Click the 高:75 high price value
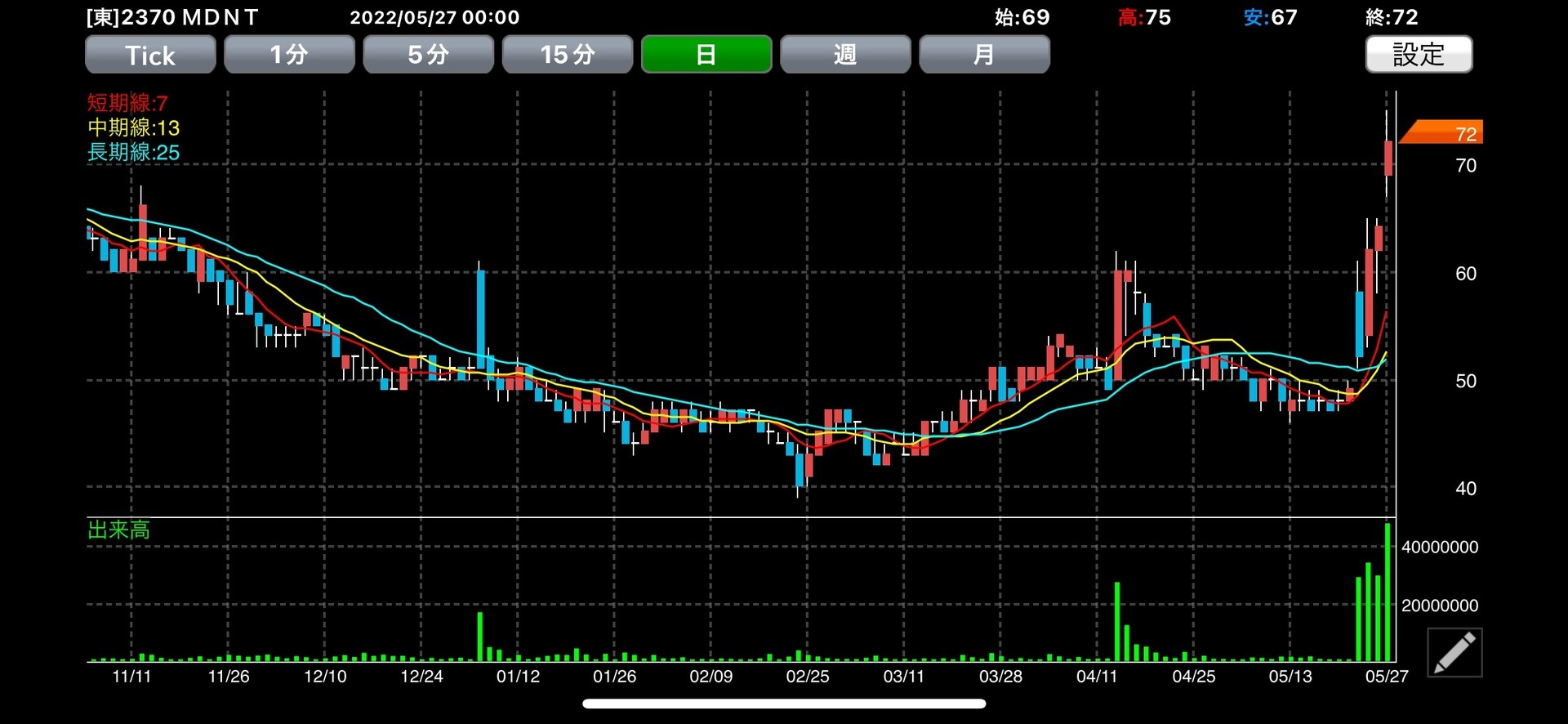Viewport: 1568px width, 724px height. (1144, 17)
